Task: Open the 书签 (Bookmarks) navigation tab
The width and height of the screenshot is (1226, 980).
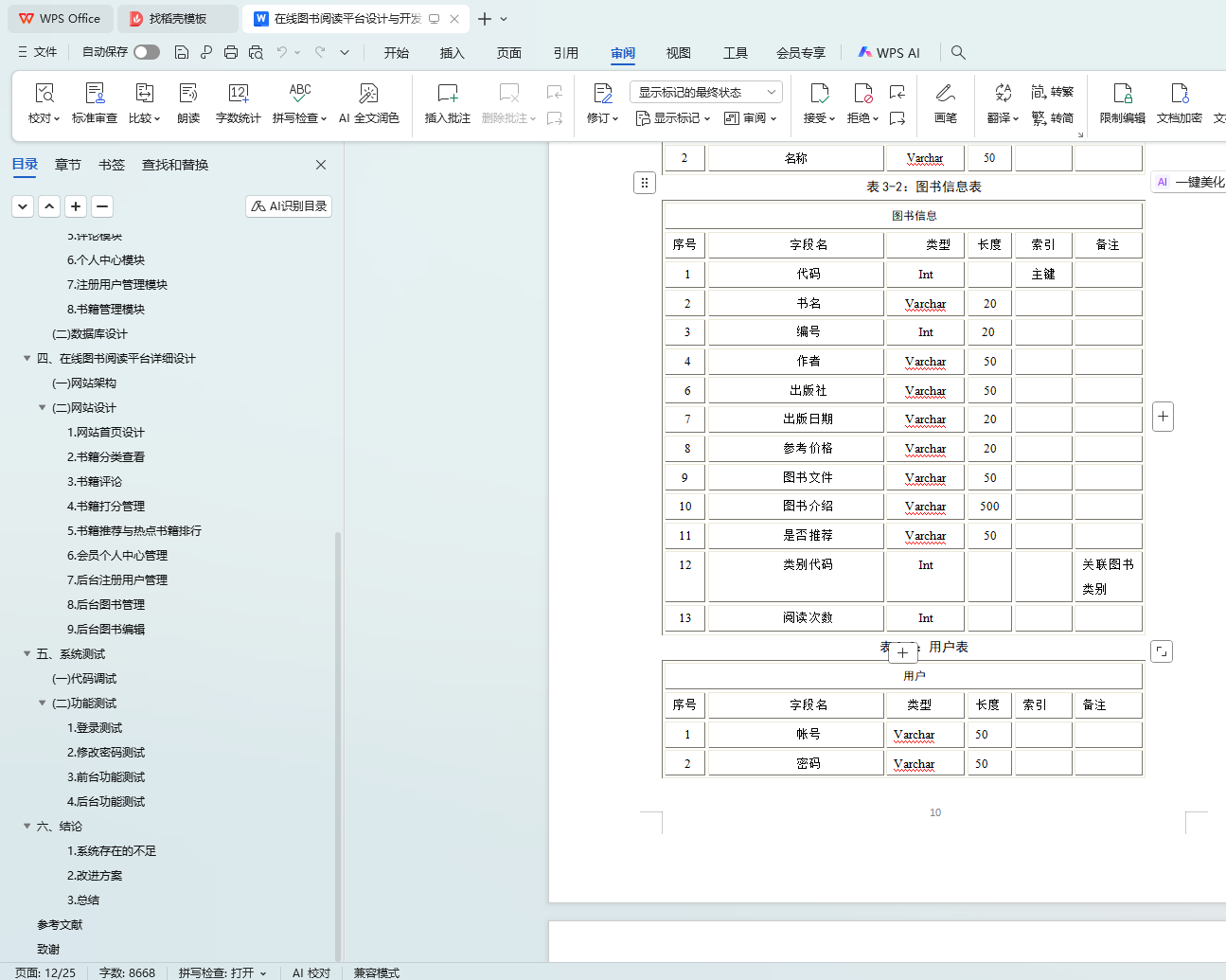Action: coord(112,165)
